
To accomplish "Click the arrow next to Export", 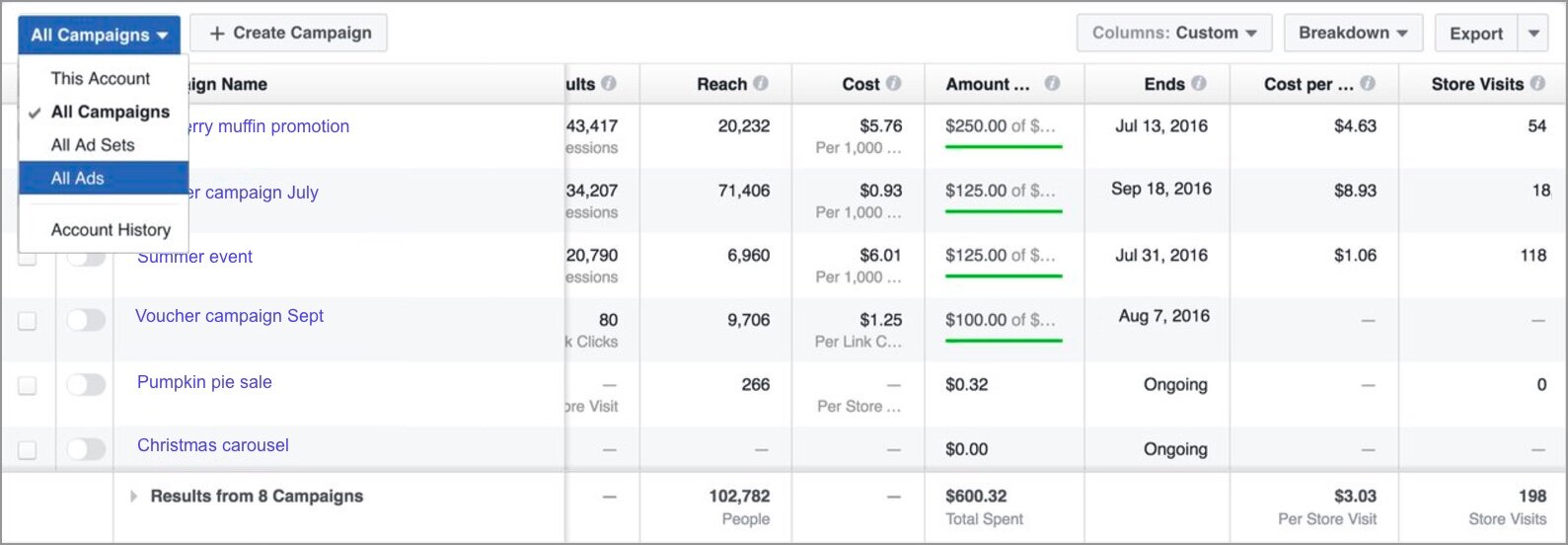I will point(1532,34).
